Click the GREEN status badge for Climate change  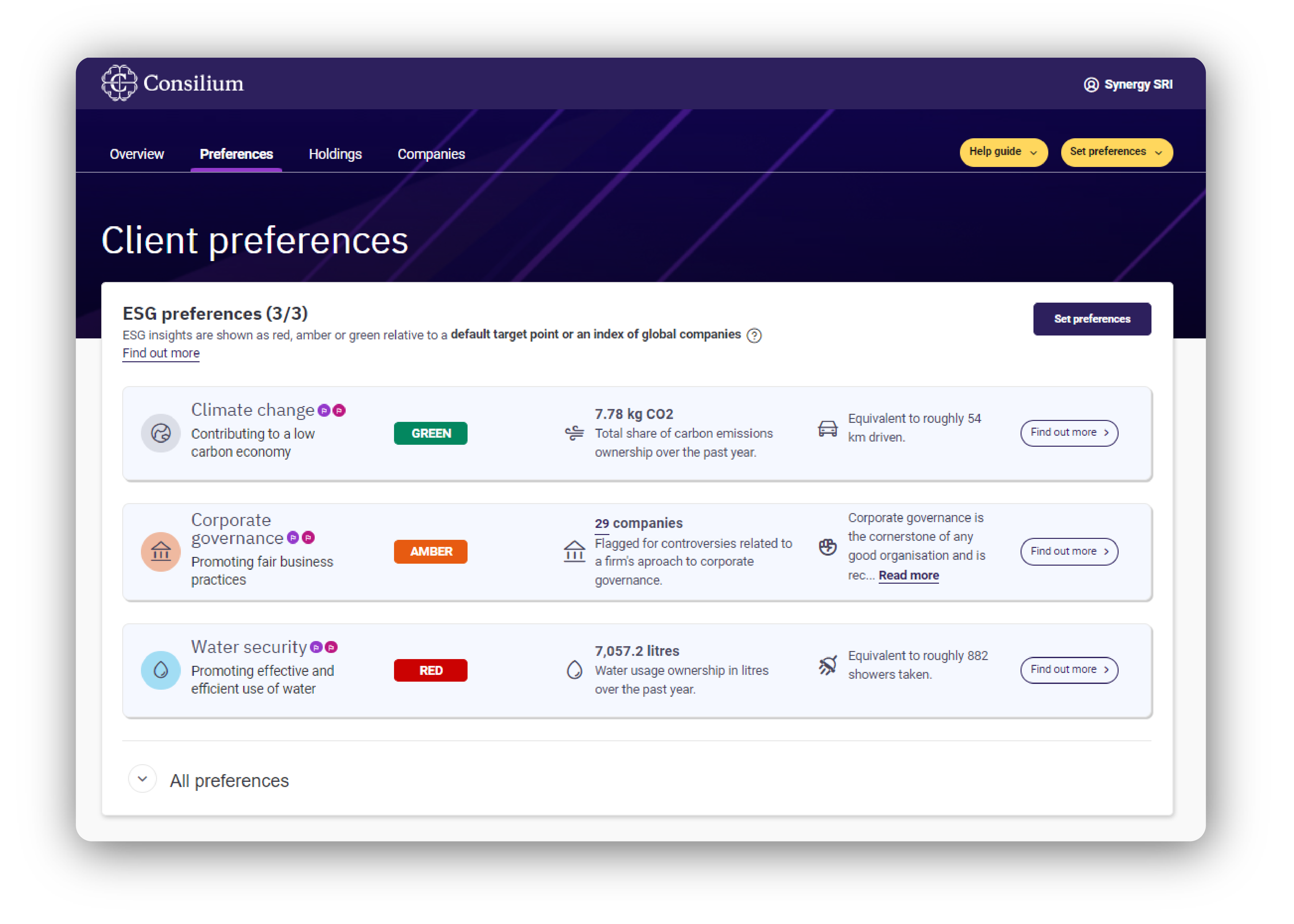pos(430,433)
